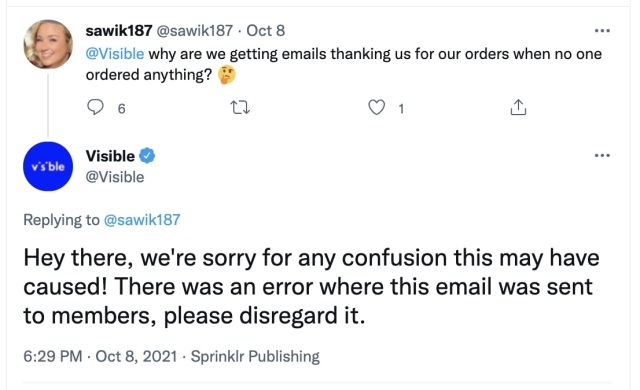Click the Visible account display name
Image resolution: width=640 pixels, height=390 pixels.
click(x=110, y=156)
